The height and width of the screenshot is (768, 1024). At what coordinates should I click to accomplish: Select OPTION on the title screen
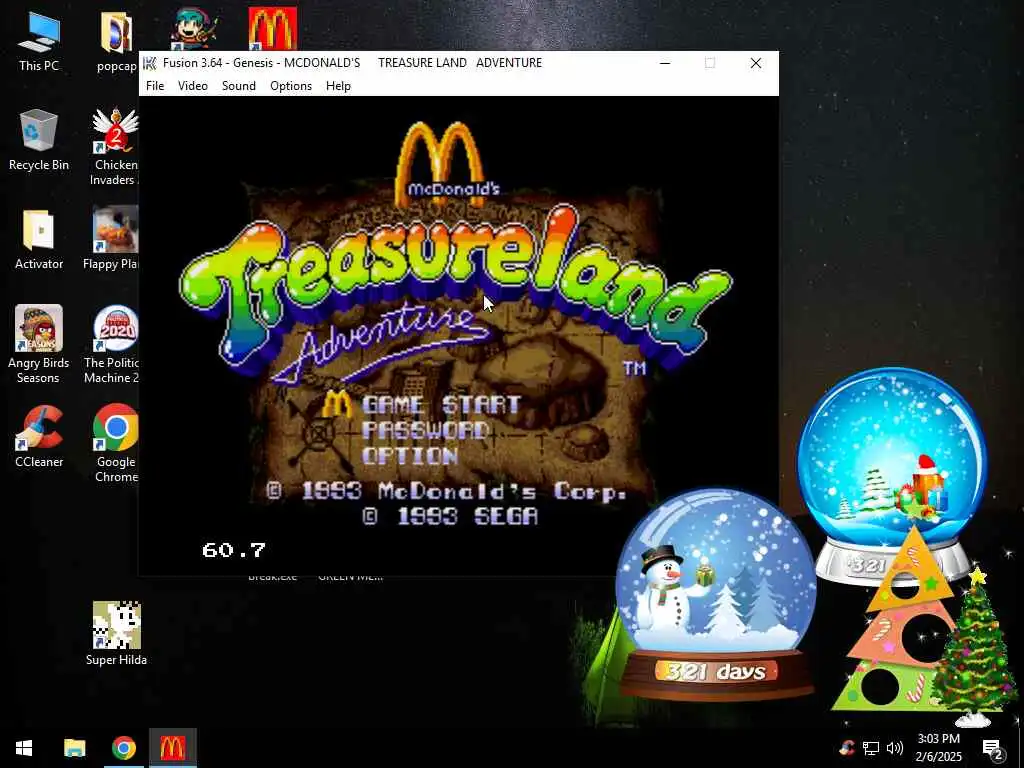point(410,456)
